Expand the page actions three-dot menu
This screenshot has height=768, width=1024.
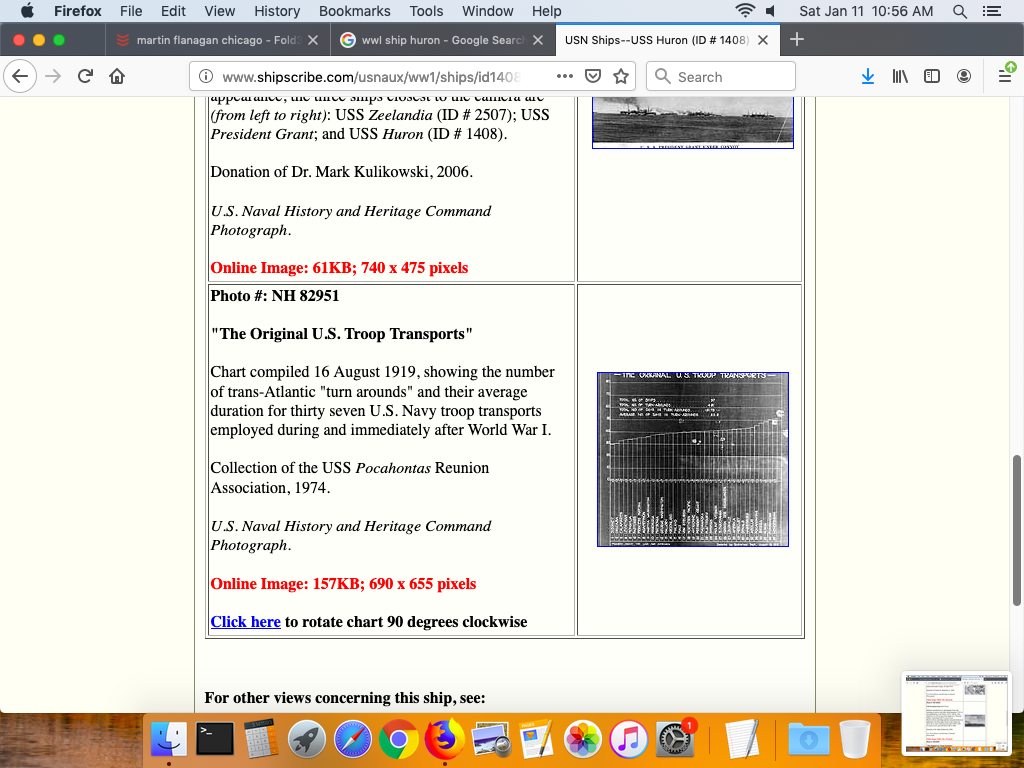564,77
